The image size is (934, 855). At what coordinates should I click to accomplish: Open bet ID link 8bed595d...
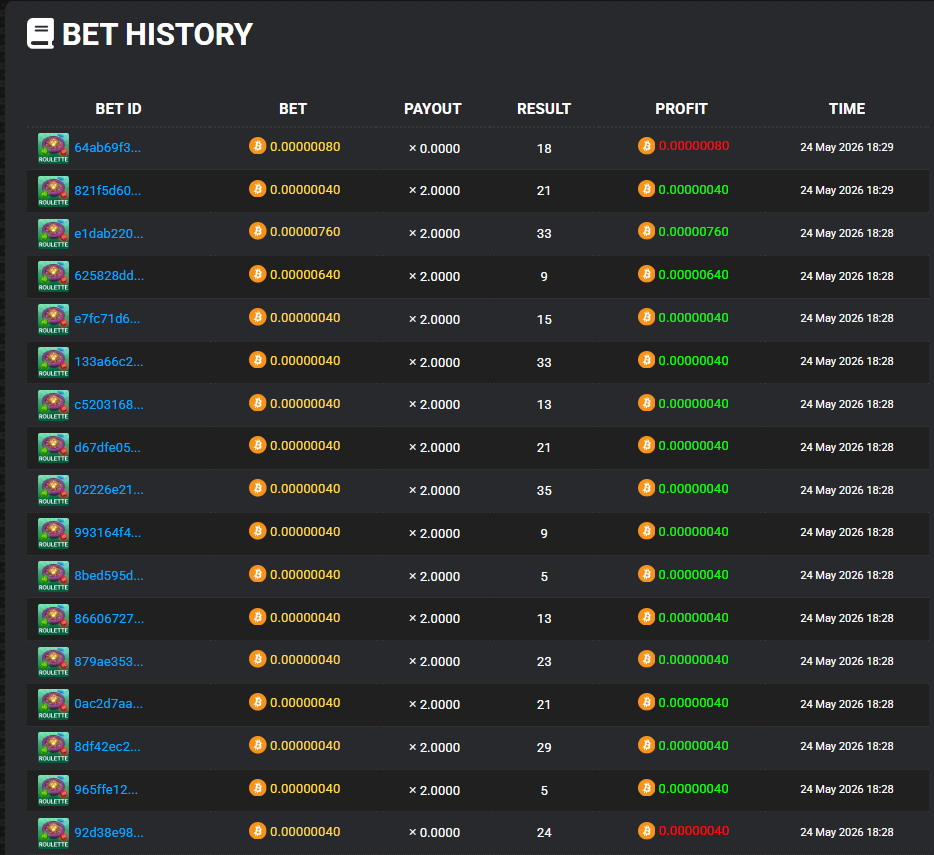coord(109,576)
